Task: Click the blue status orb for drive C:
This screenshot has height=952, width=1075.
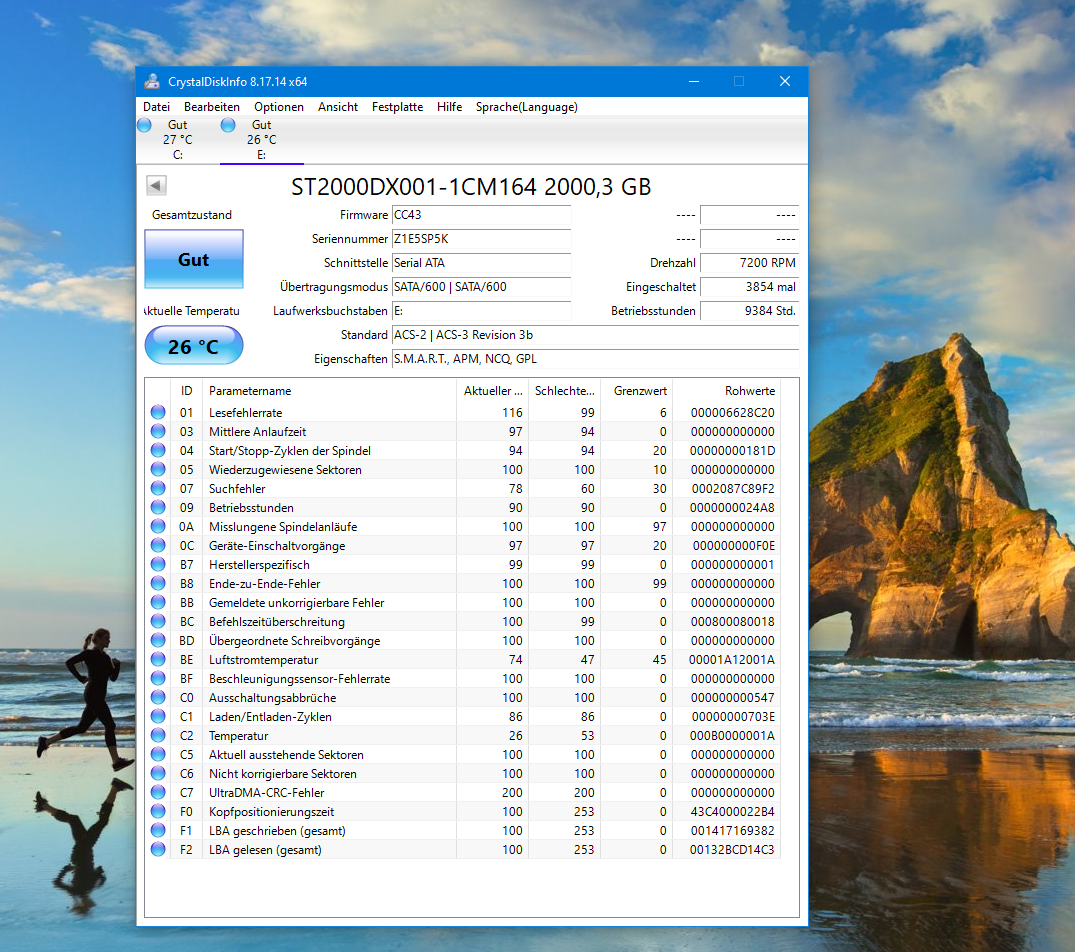Action: [144, 125]
